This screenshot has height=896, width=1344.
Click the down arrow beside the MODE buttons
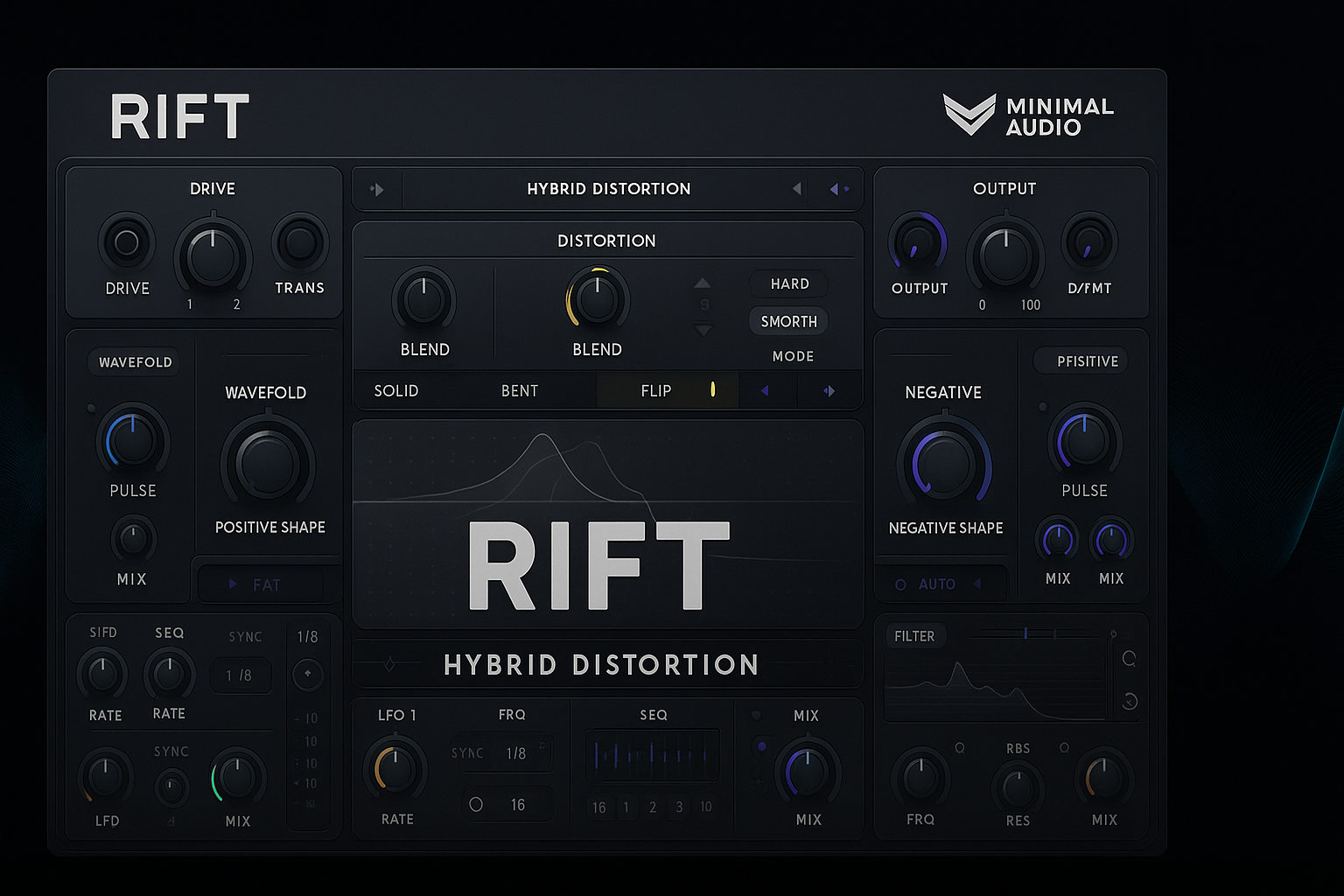(703, 330)
